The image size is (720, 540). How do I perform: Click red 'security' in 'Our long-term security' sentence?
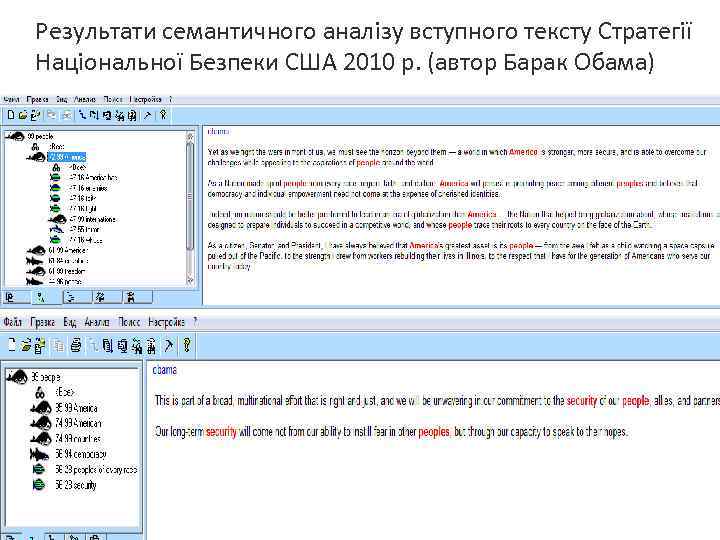tap(221, 432)
